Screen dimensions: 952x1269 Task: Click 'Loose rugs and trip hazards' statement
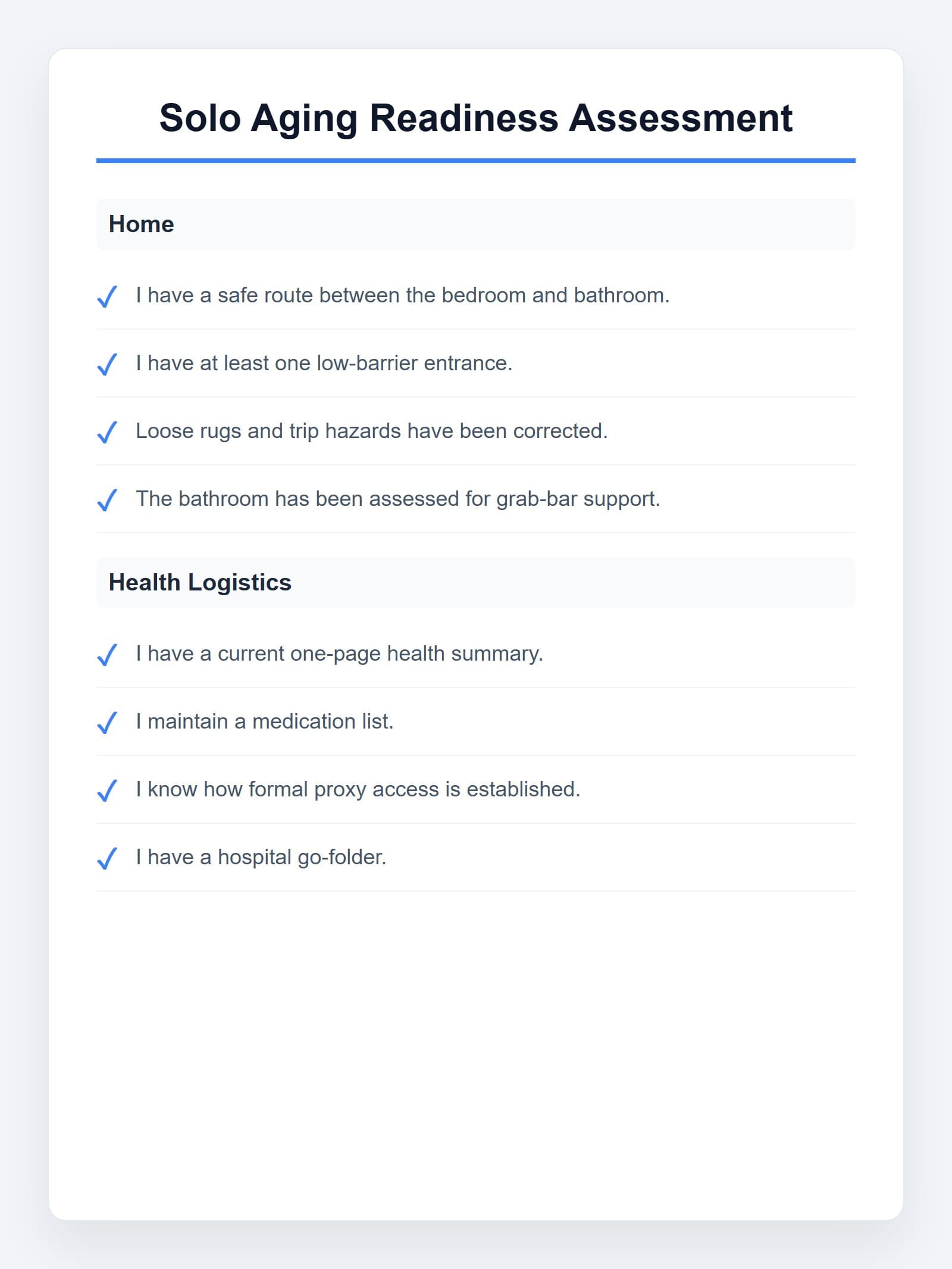tap(372, 431)
